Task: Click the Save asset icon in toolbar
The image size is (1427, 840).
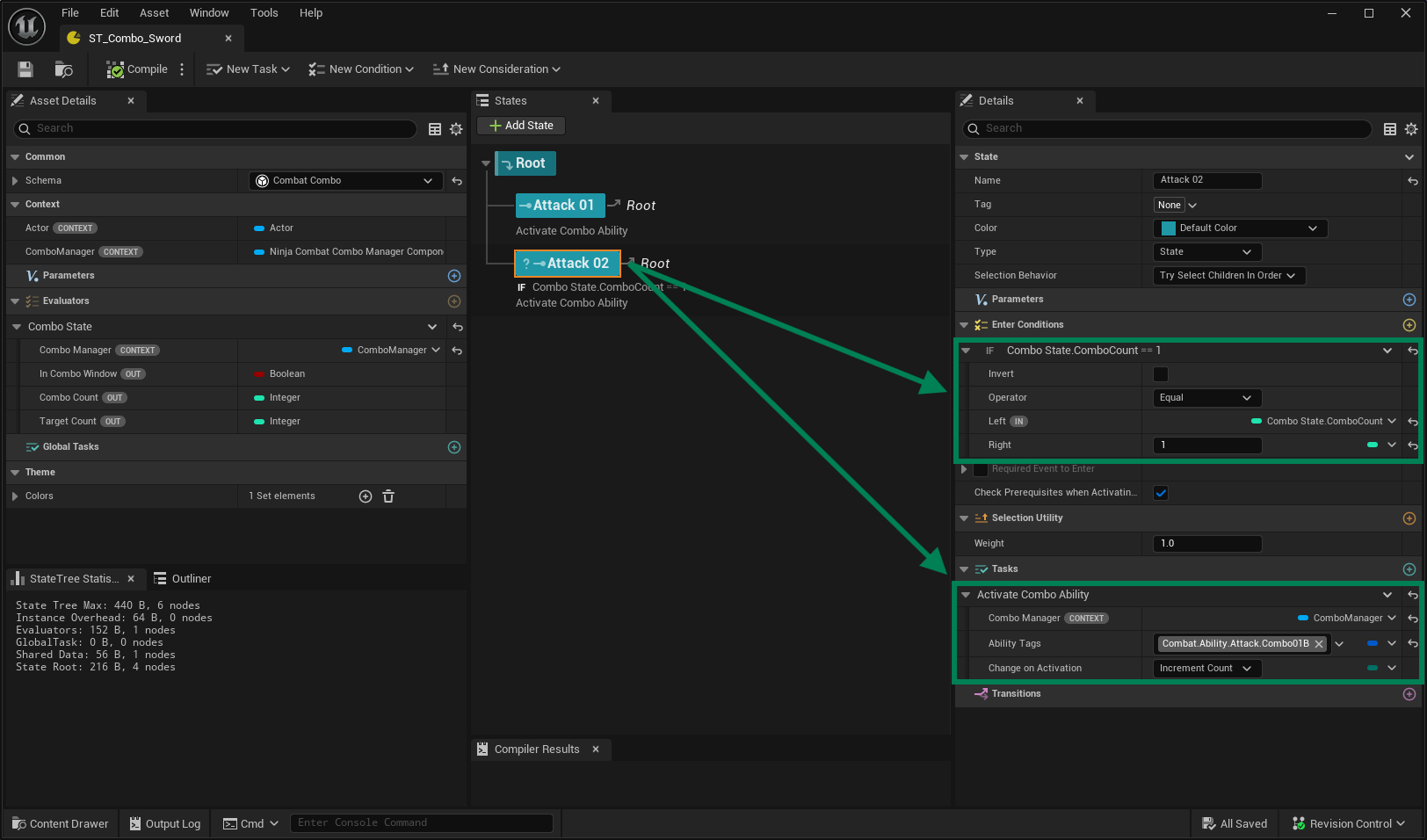Action: pos(25,69)
